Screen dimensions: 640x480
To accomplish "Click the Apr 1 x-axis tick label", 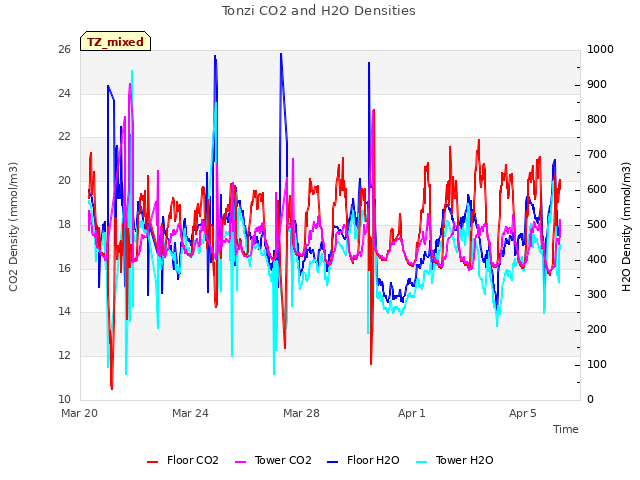I will (x=412, y=413).
